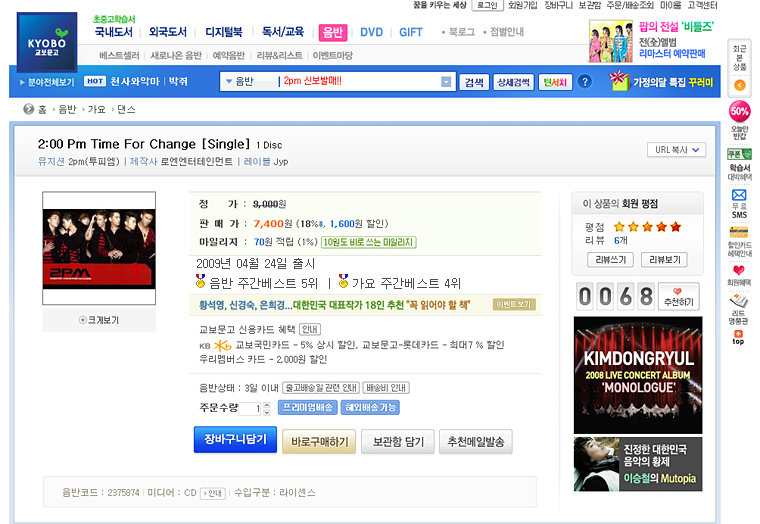Viewport: 760px width, 524px height.
Task: Open the 이벤트보기 button
Action: coord(514,304)
